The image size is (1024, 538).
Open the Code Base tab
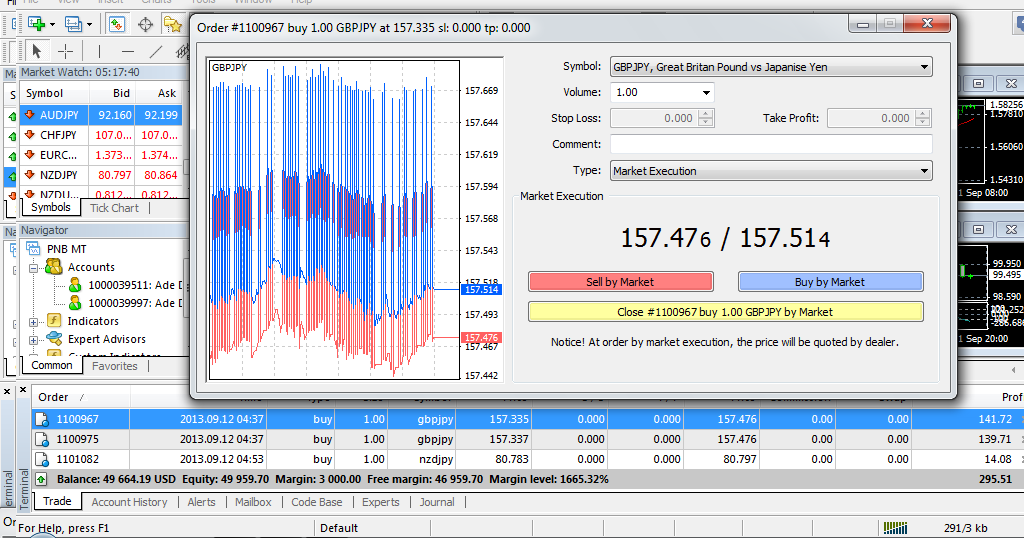point(317,501)
